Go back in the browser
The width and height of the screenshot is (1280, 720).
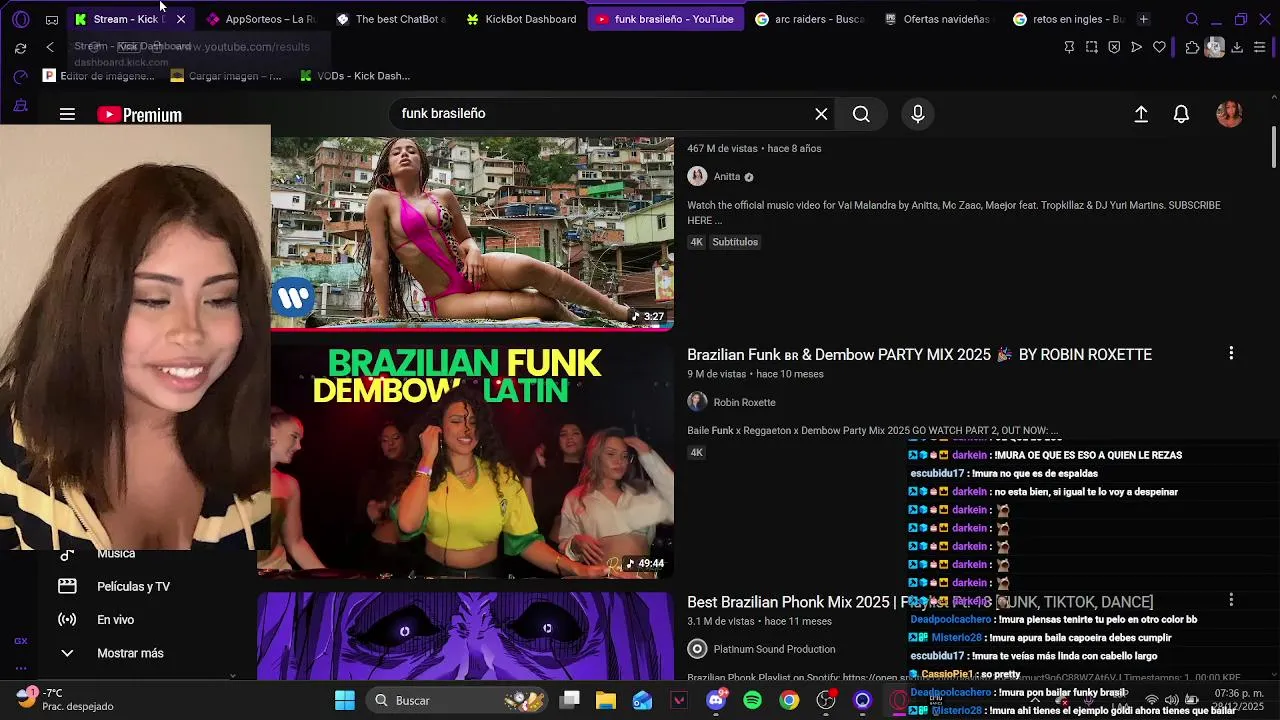tap(50, 47)
